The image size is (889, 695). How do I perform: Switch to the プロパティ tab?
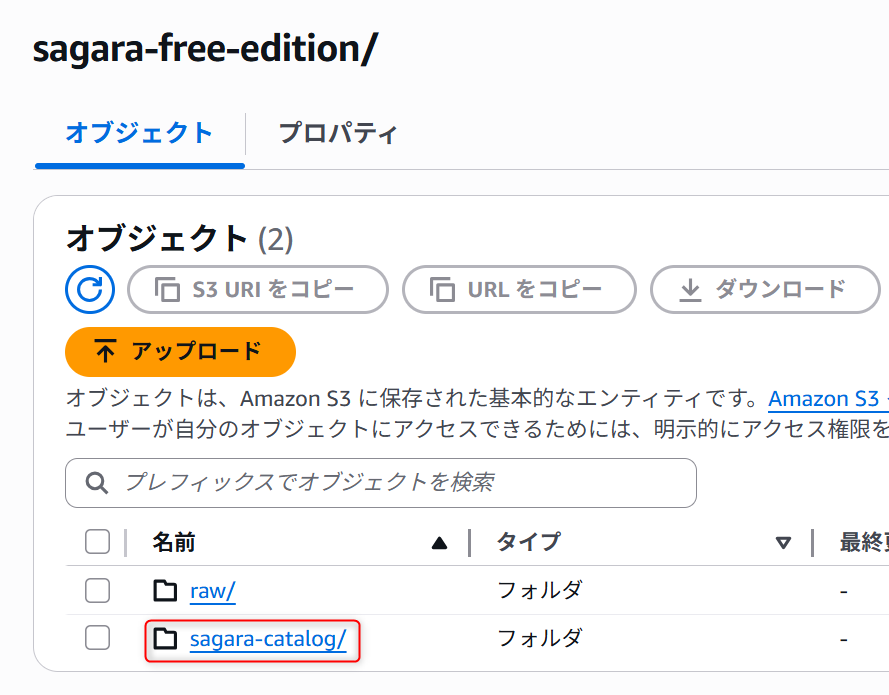[338, 134]
